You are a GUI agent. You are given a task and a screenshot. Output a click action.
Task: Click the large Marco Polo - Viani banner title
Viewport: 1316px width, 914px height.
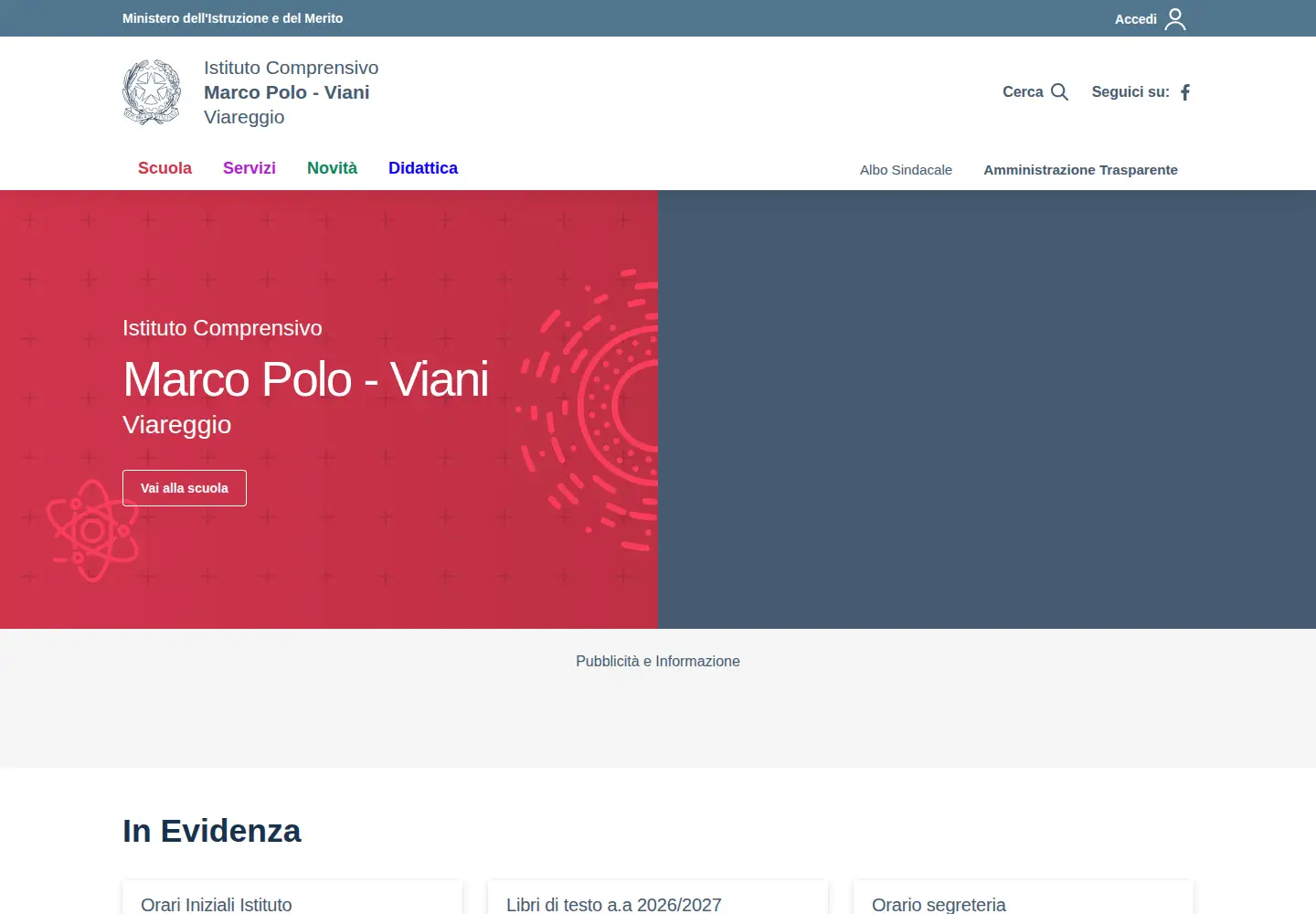click(x=306, y=379)
